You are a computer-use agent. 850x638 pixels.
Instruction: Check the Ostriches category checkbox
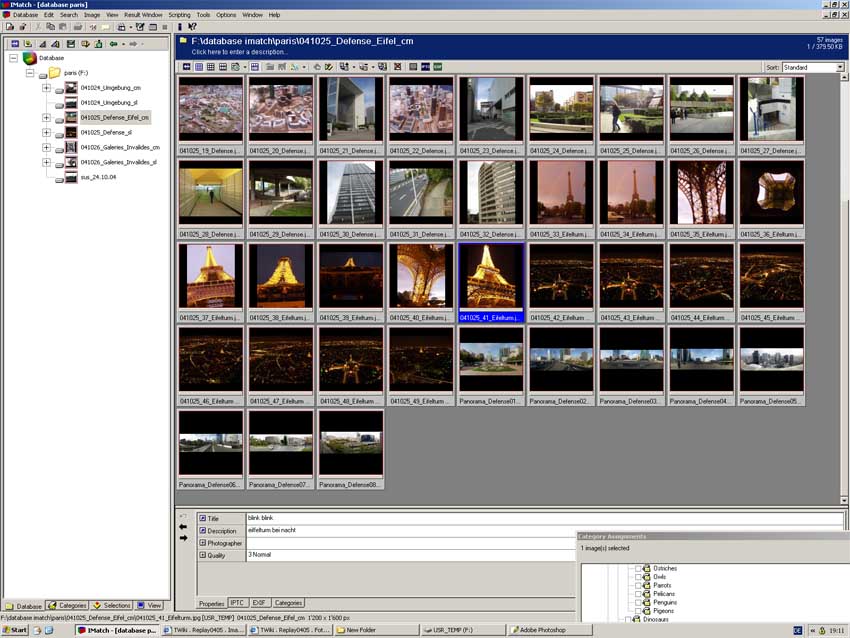[x=638, y=569]
